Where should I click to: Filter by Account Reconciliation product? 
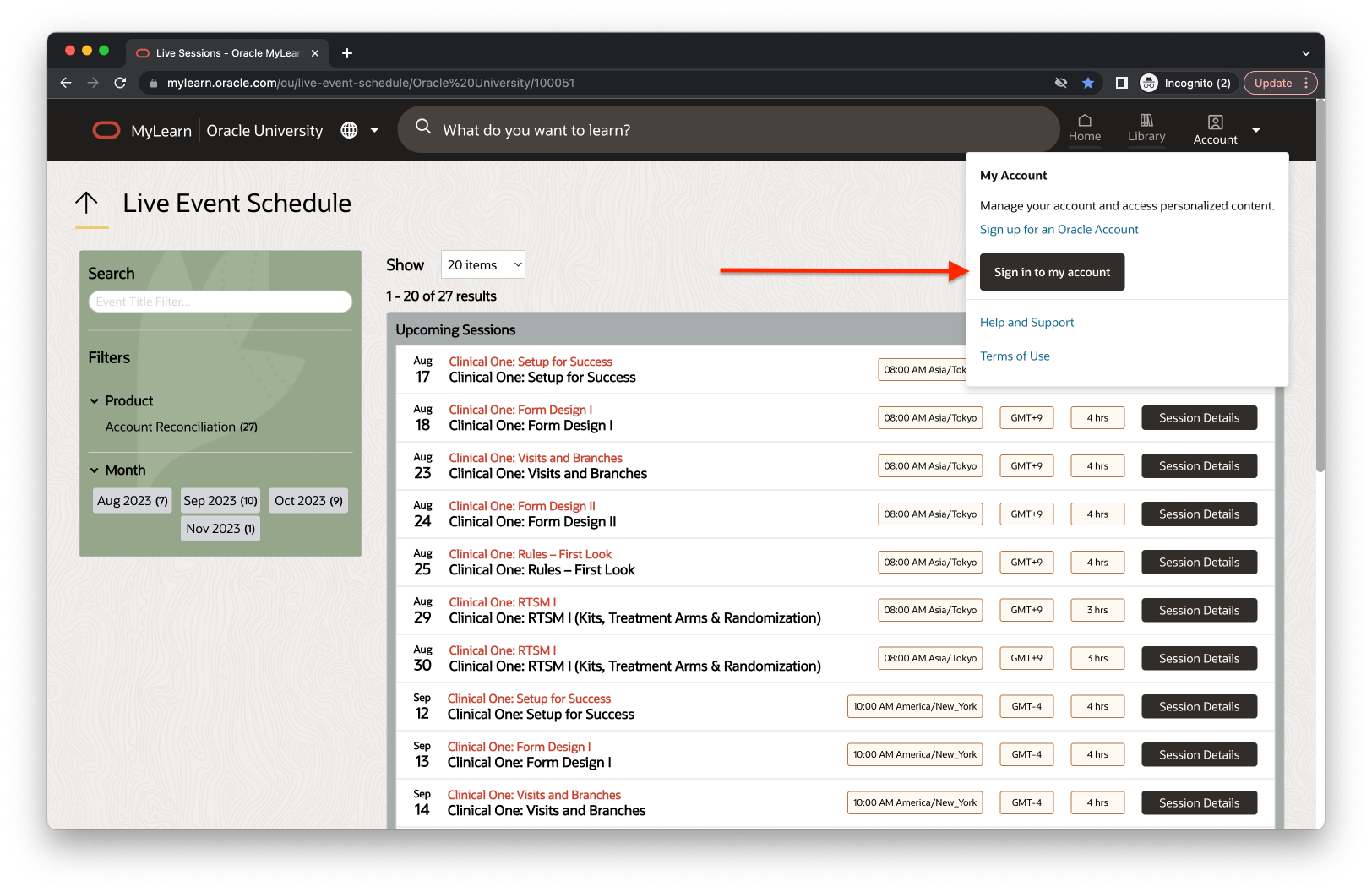pos(182,427)
